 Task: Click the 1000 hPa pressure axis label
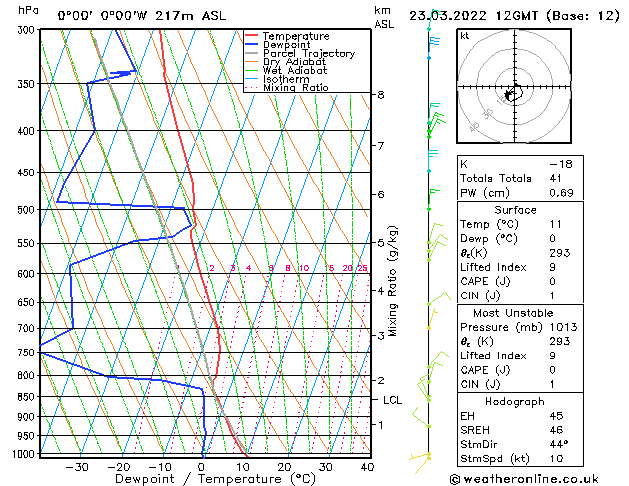[24, 454]
